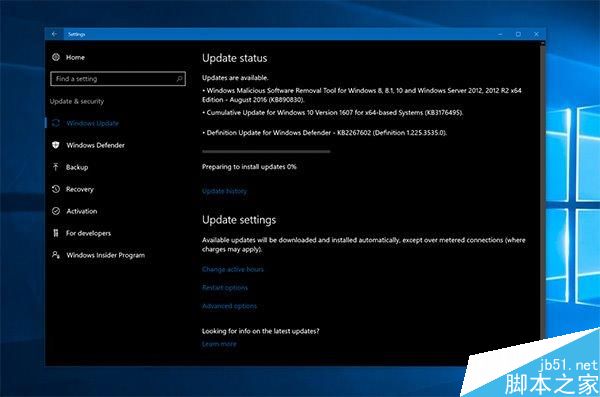Click the Windows Defender shield icon
The image size is (600, 397).
(56, 145)
